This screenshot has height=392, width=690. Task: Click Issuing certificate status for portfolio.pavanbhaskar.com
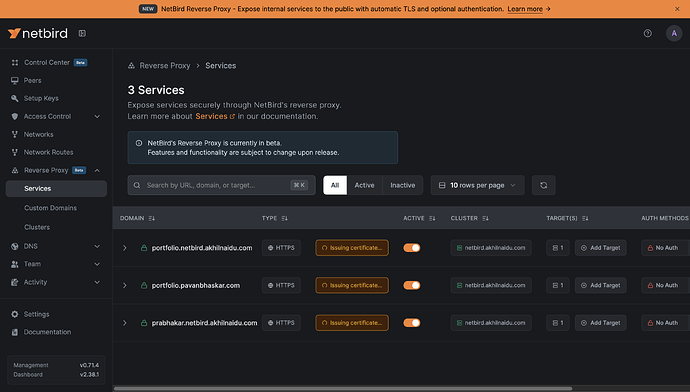[352, 285]
